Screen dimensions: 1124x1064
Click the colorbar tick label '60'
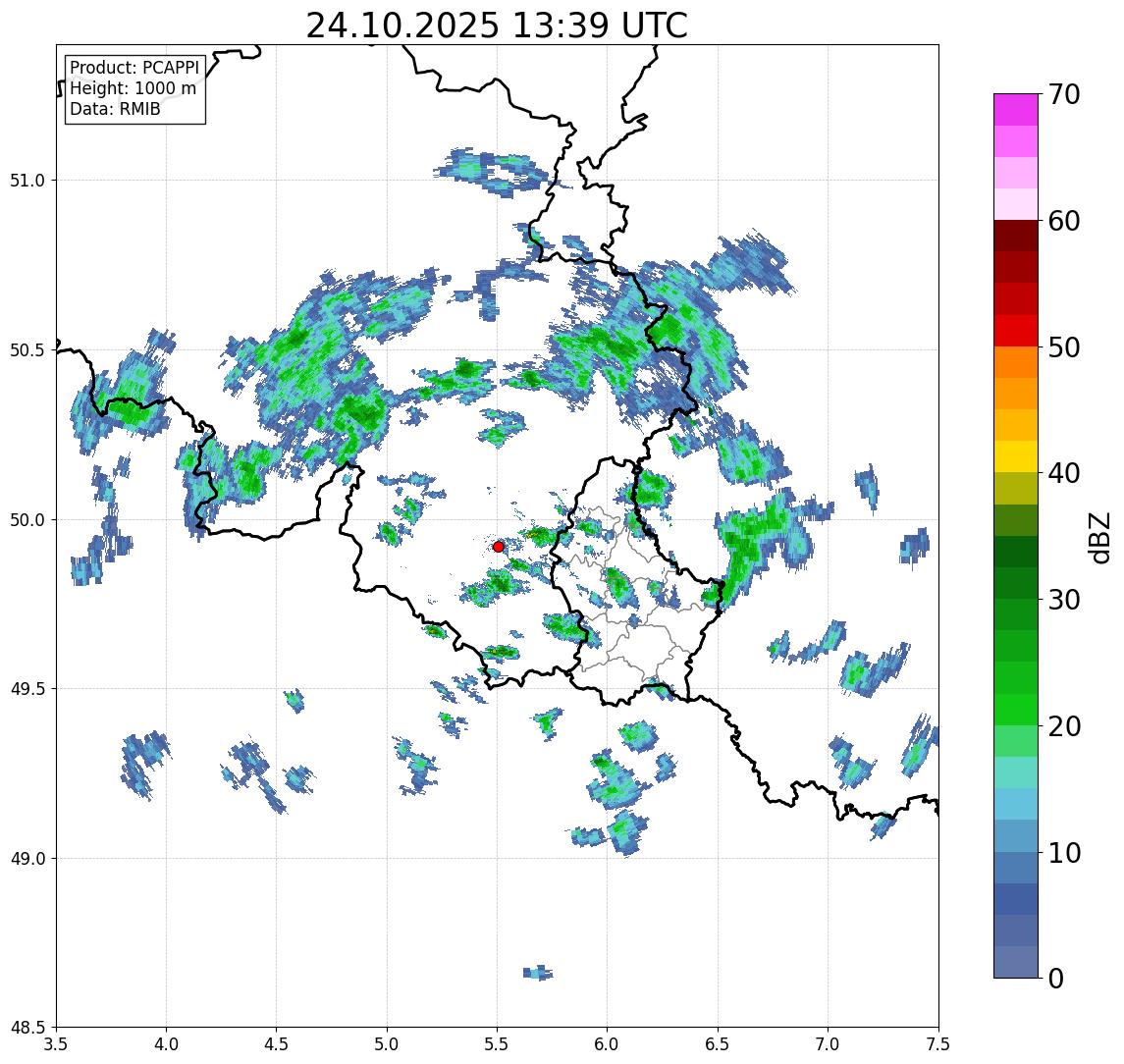point(1064,221)
